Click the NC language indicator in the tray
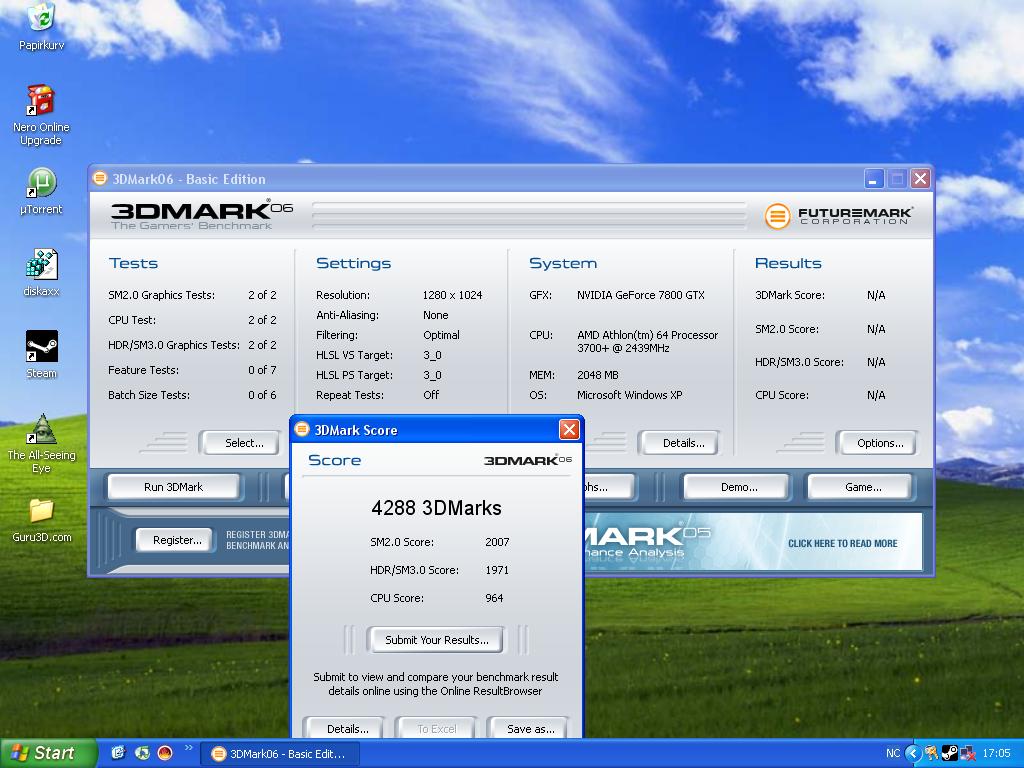The image size is (1024, 768). point(893,754)
